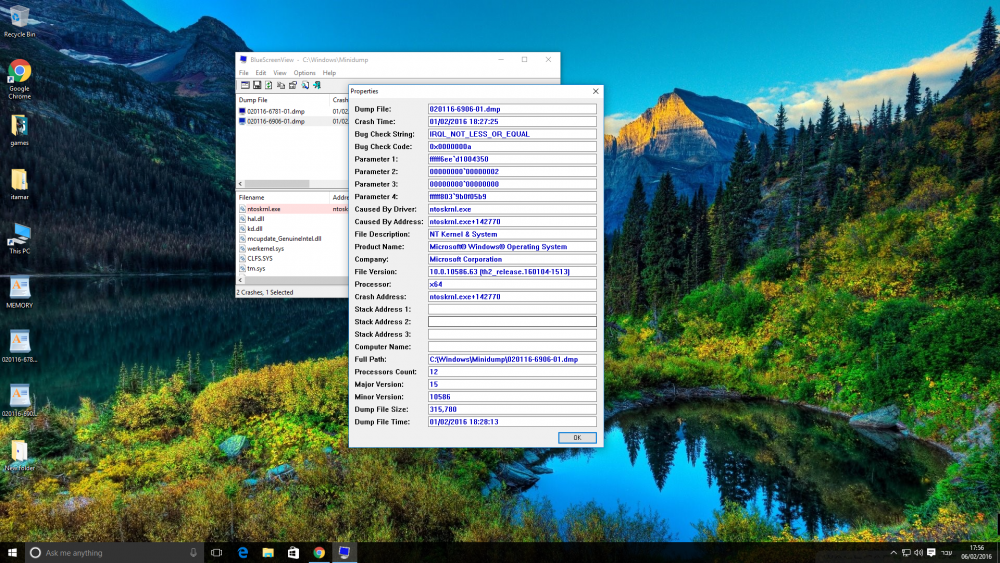The image size is (1000, 563).
Task: Click the upper pane horizontal scrollbar thumb
Action: coord(277,184)
